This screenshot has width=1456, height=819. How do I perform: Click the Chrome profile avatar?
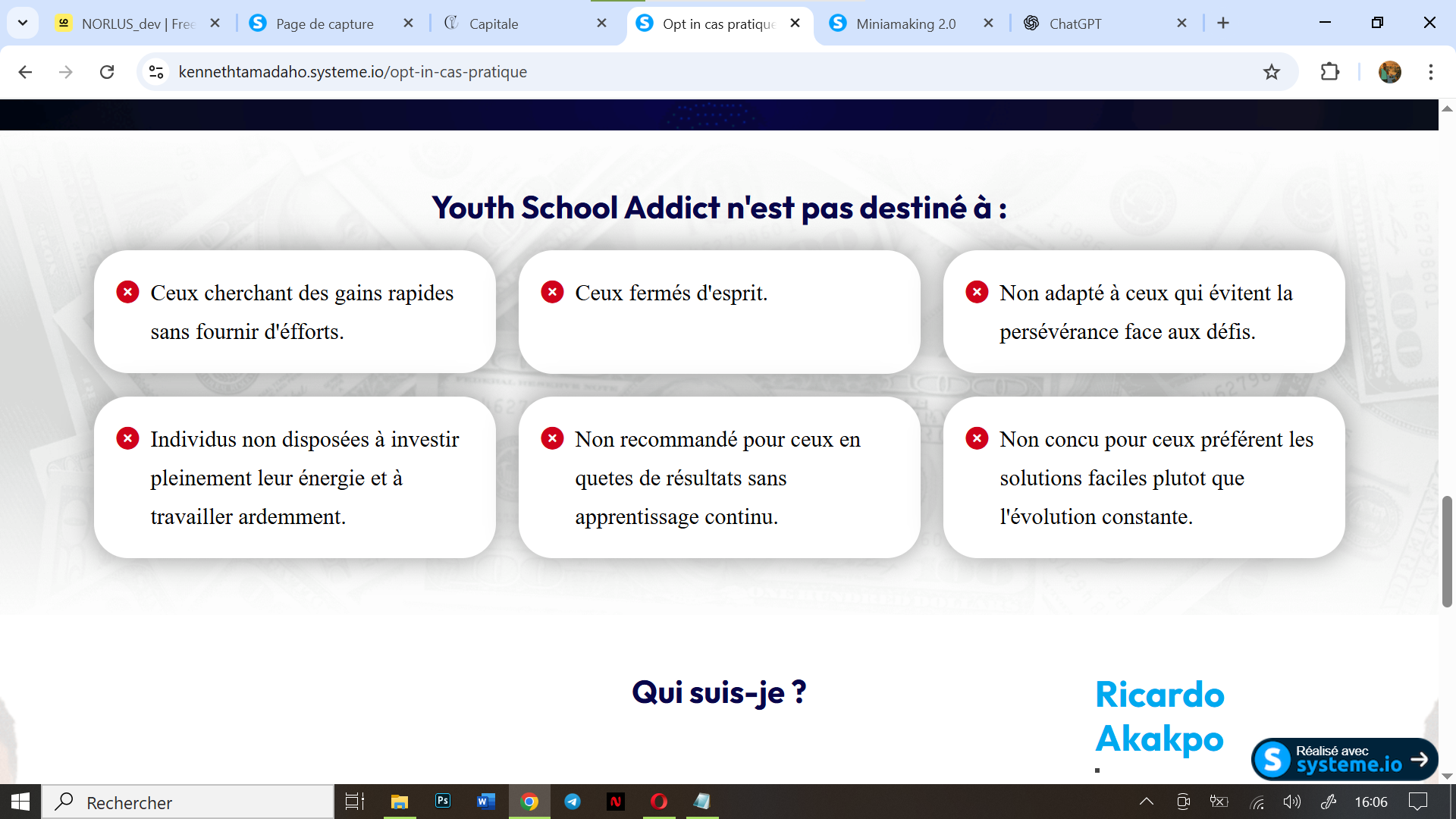[x=1389, y=72]
